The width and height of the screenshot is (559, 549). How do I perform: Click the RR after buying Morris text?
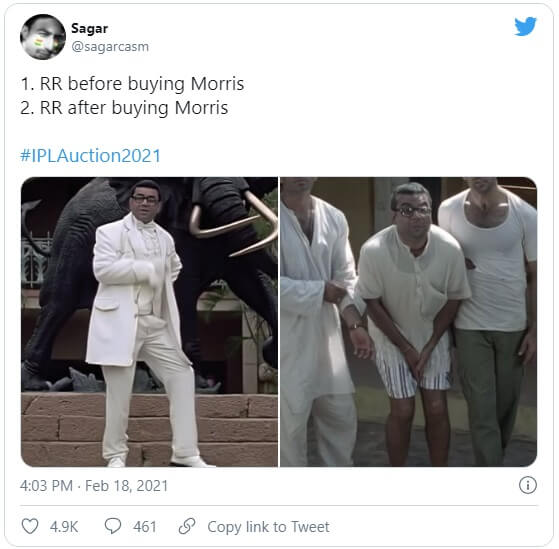click(134, 108)
